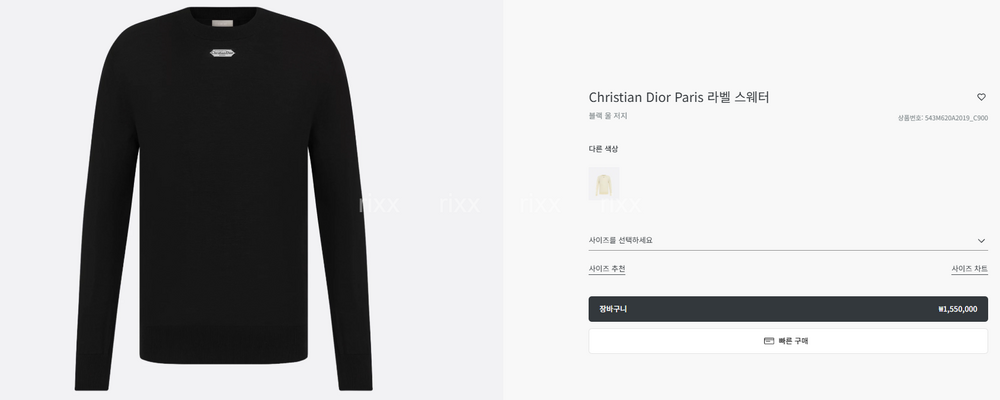This screenshot has width=1000, height=400.
Task: Open the 사이즈 추천 link
Action: (607, 269)
